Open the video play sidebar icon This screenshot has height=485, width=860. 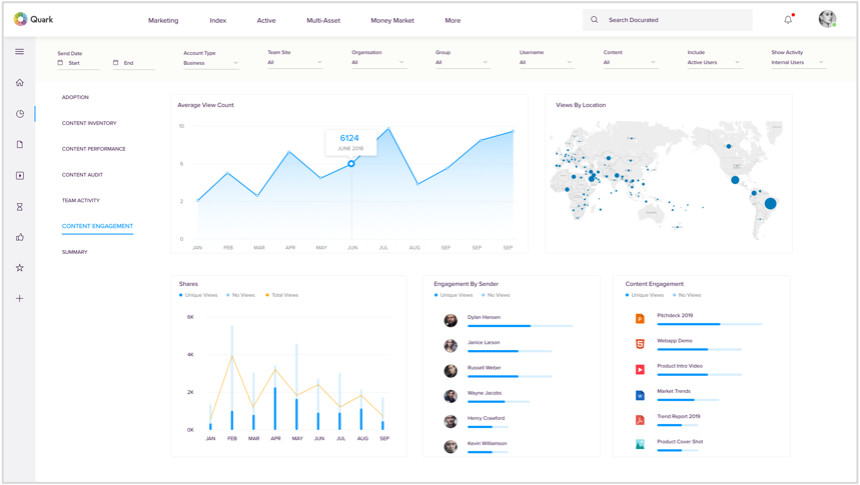pos(20,176)
